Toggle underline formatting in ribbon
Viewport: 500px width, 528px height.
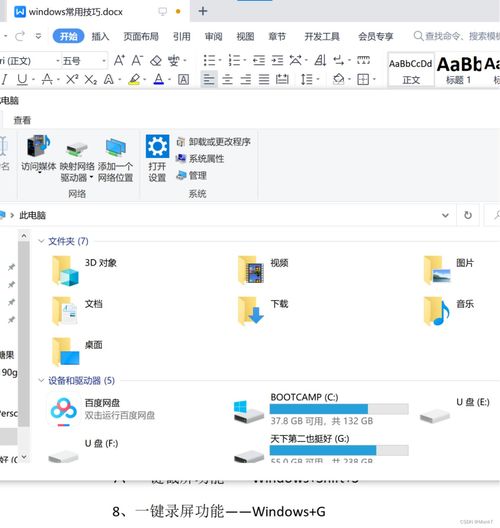22,79
